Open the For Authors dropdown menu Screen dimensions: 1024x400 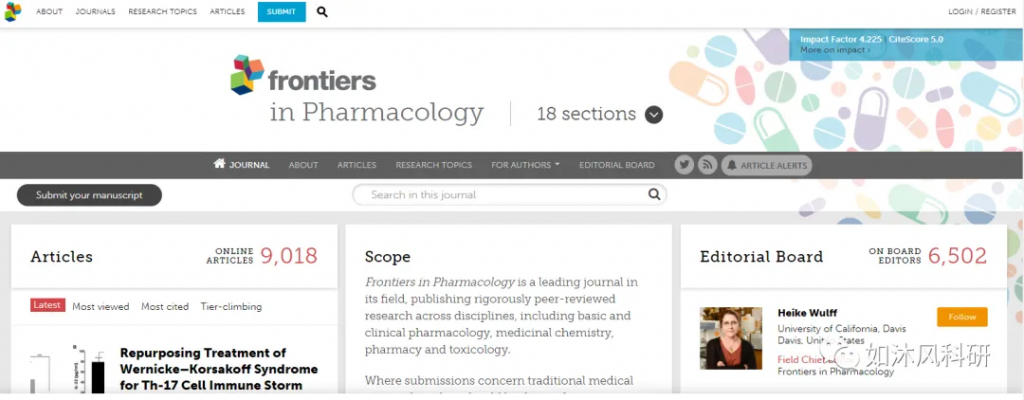[x=525, y=165]
